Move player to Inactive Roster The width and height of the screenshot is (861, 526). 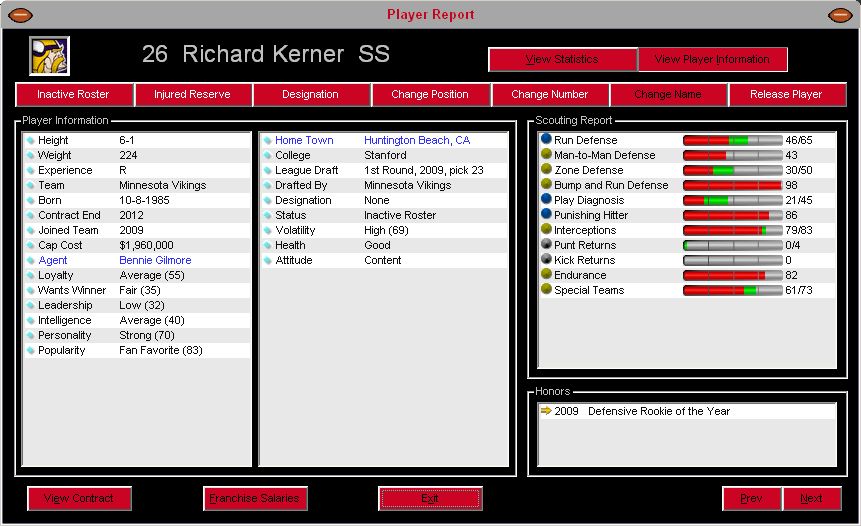tap(75, 95)
